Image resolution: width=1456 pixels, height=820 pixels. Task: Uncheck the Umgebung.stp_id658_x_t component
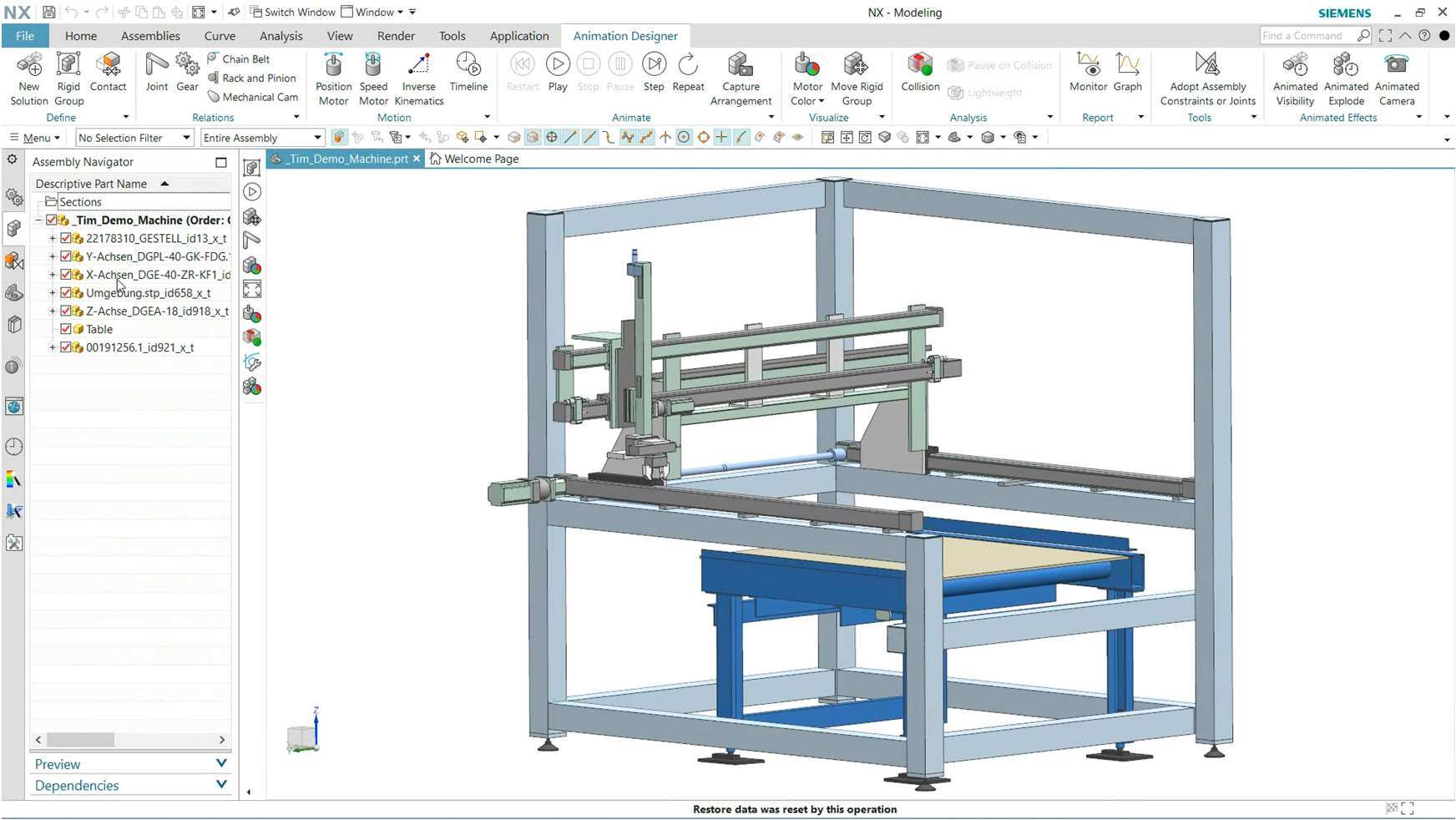click(67, 293)
